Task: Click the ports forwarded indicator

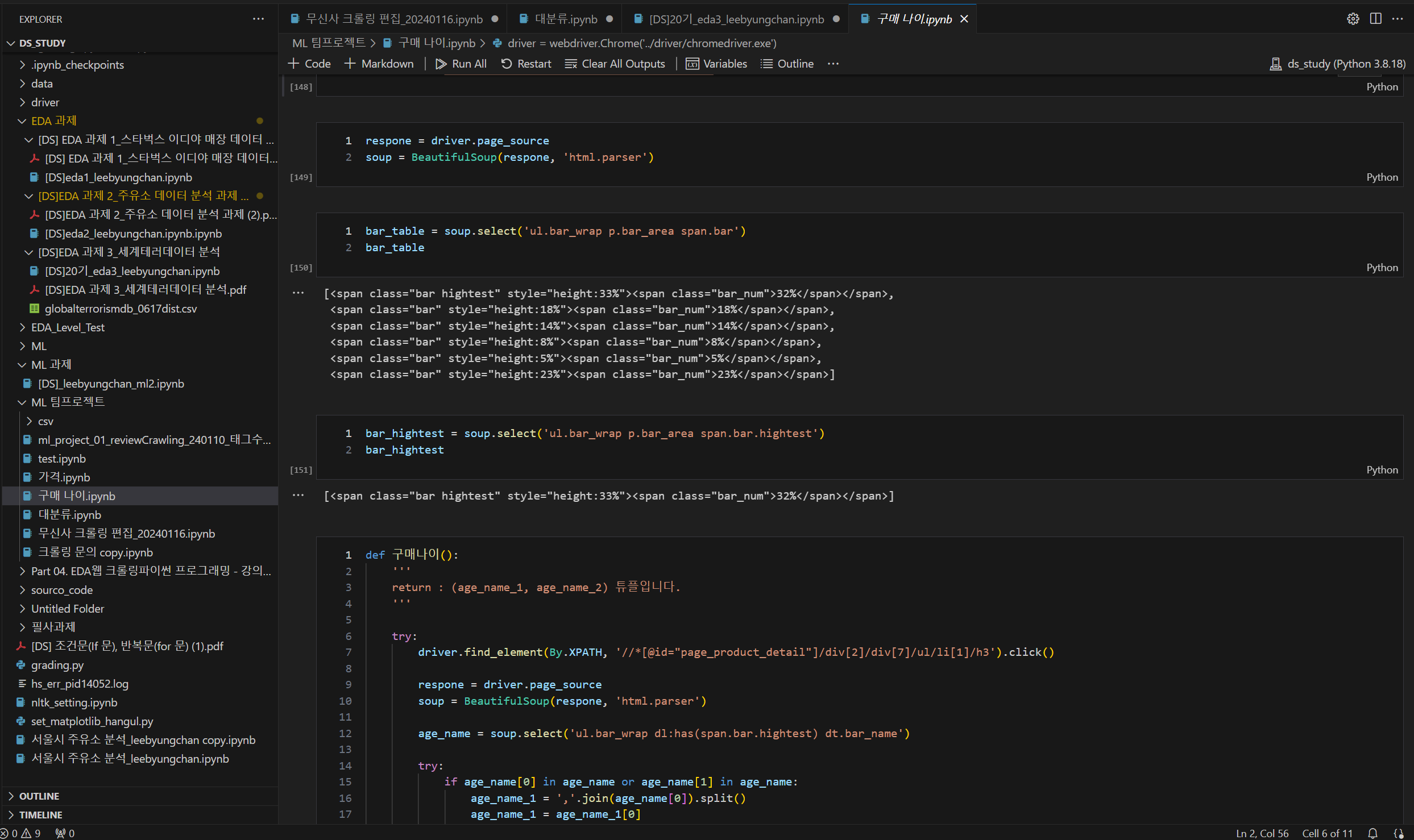Action: (65, 833)
